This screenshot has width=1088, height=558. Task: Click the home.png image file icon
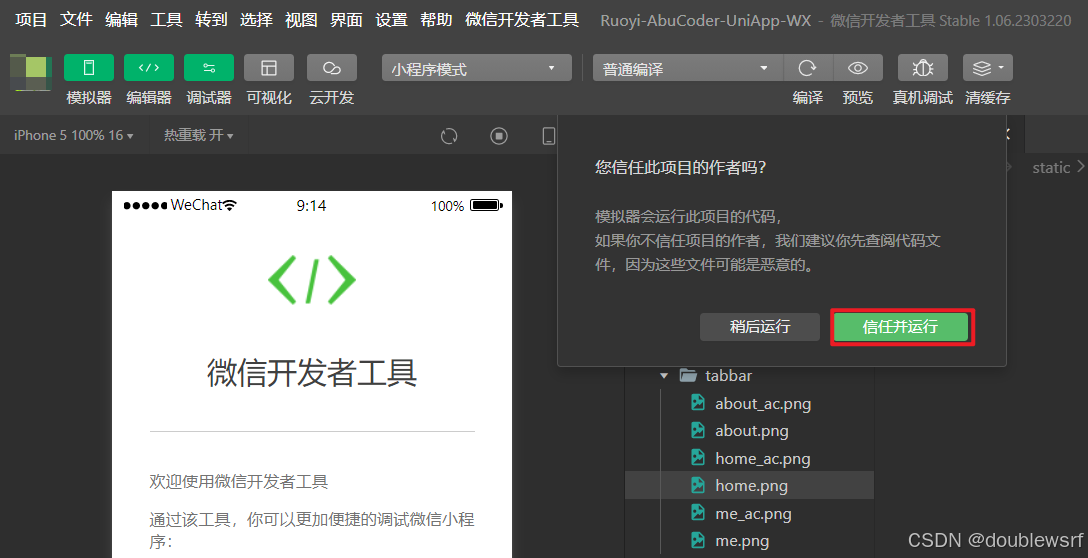[x=698, y=485]
